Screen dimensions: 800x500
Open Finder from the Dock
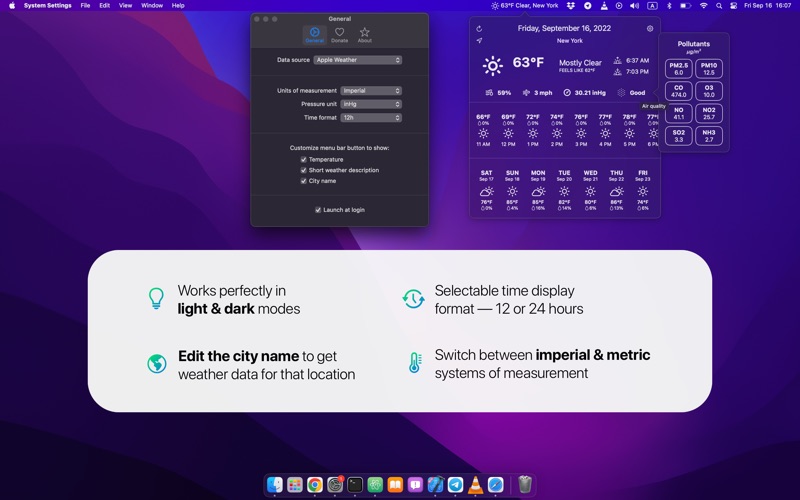coord(275,484)
